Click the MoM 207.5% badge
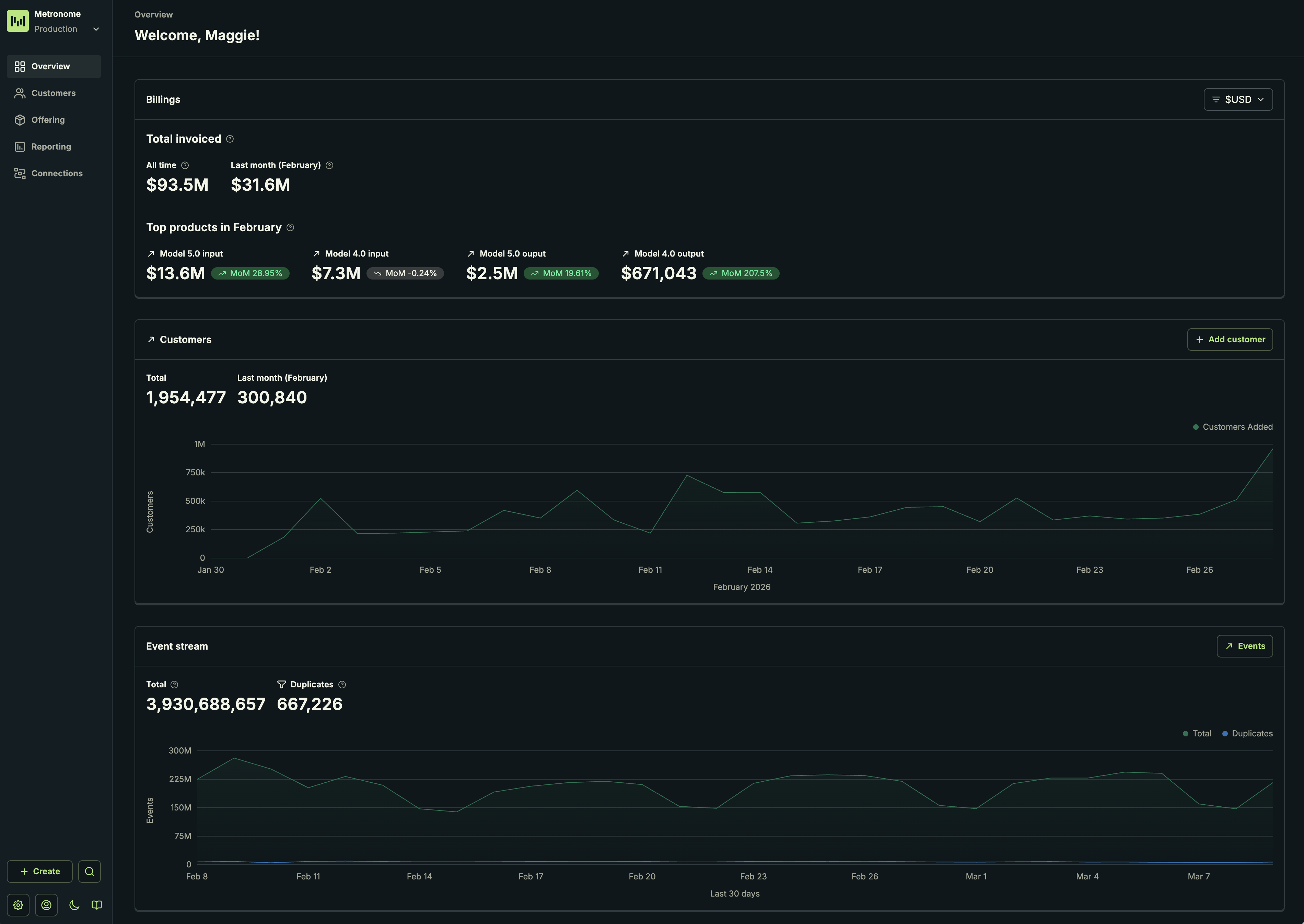This screenshot has width=1304, height=924. [741, 274]
